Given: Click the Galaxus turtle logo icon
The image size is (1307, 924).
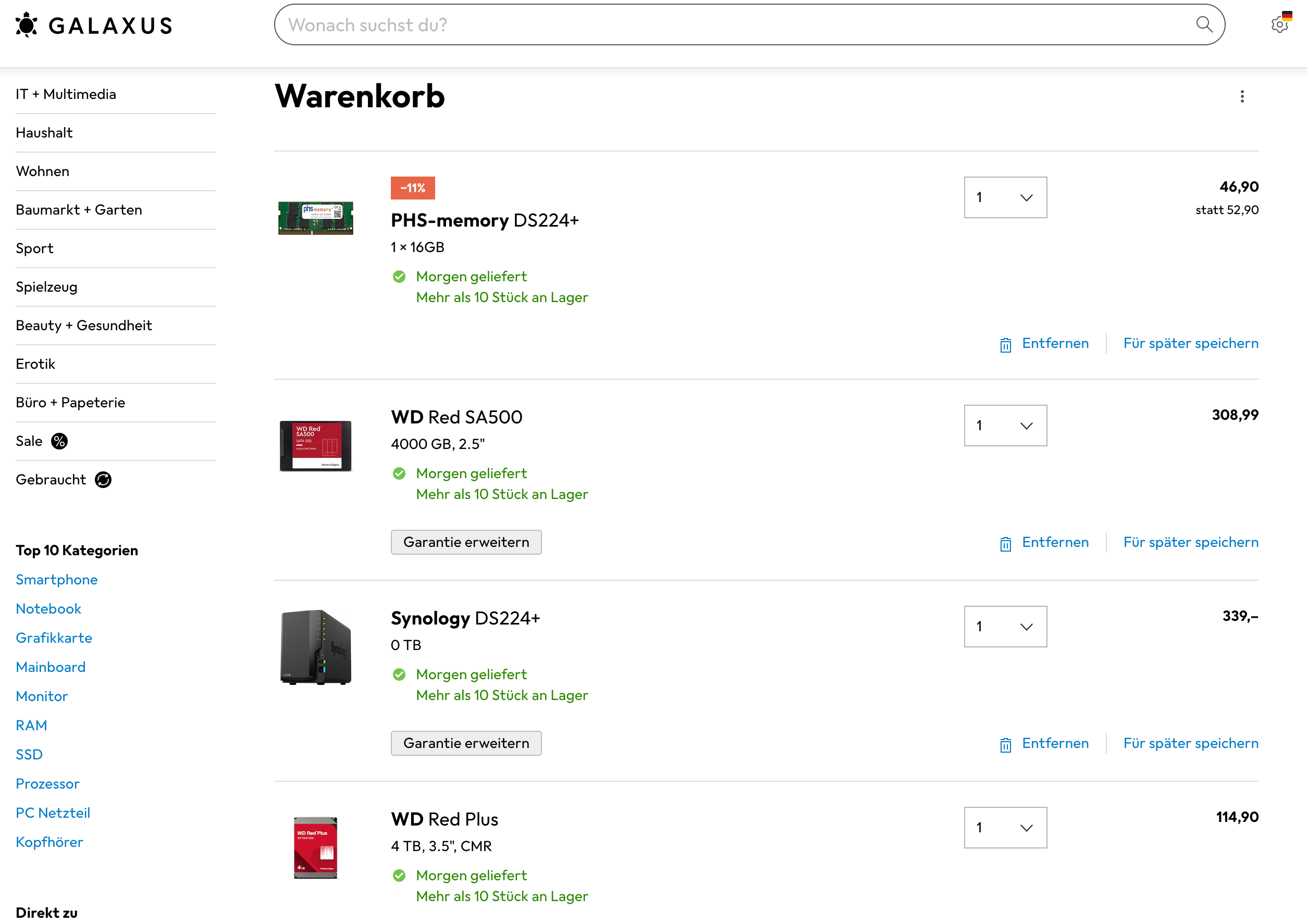Looking at the screenshot, I should 26,25.
